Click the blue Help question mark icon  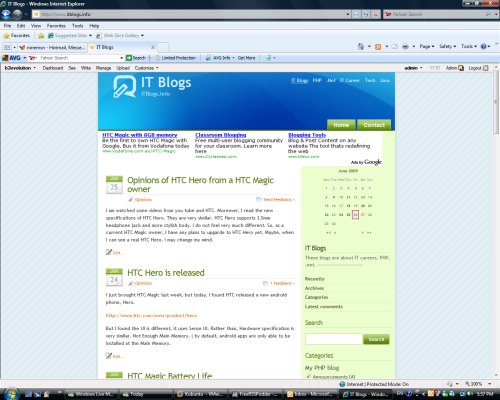click(x=483, y=47)
